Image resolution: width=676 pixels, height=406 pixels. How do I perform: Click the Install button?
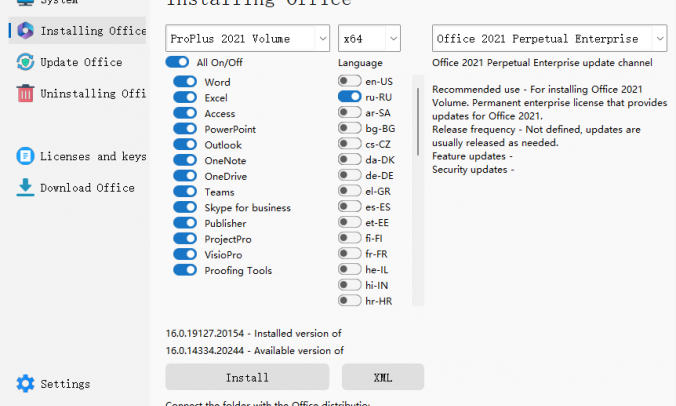tap(247, 377)
